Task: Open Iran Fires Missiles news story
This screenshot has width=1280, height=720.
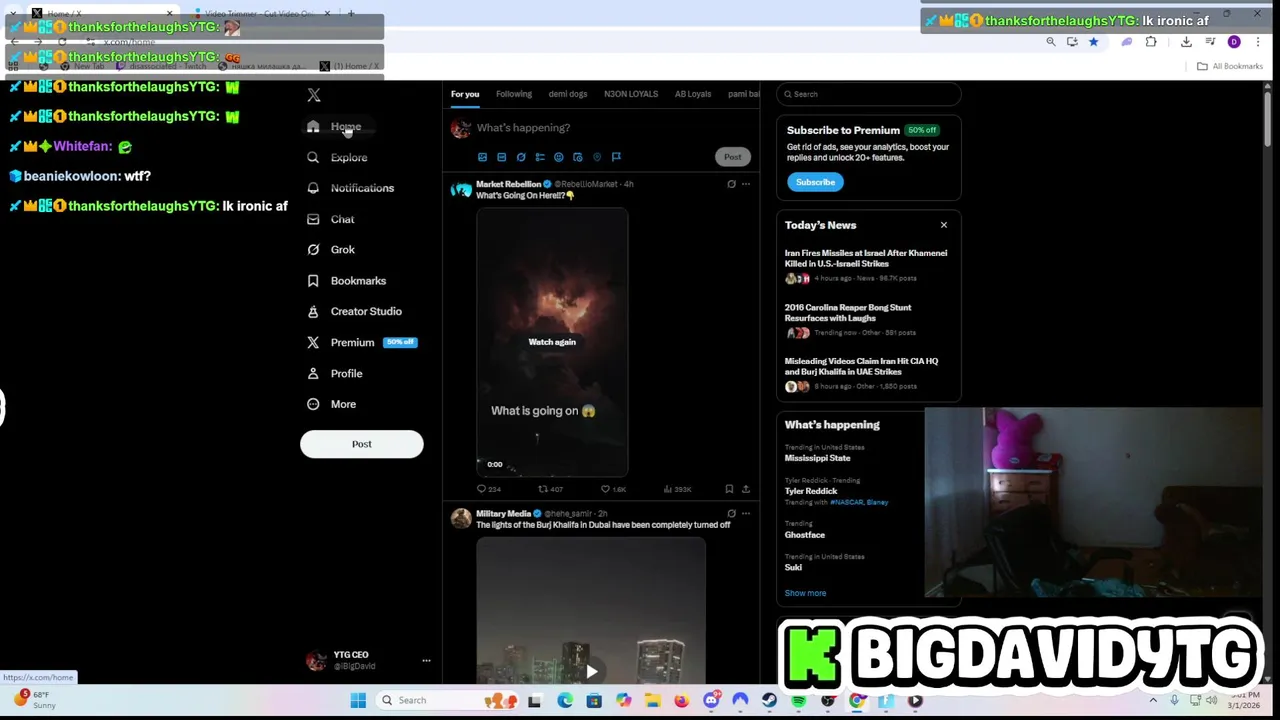Action: pyautogui.click(x=866, y=258)
